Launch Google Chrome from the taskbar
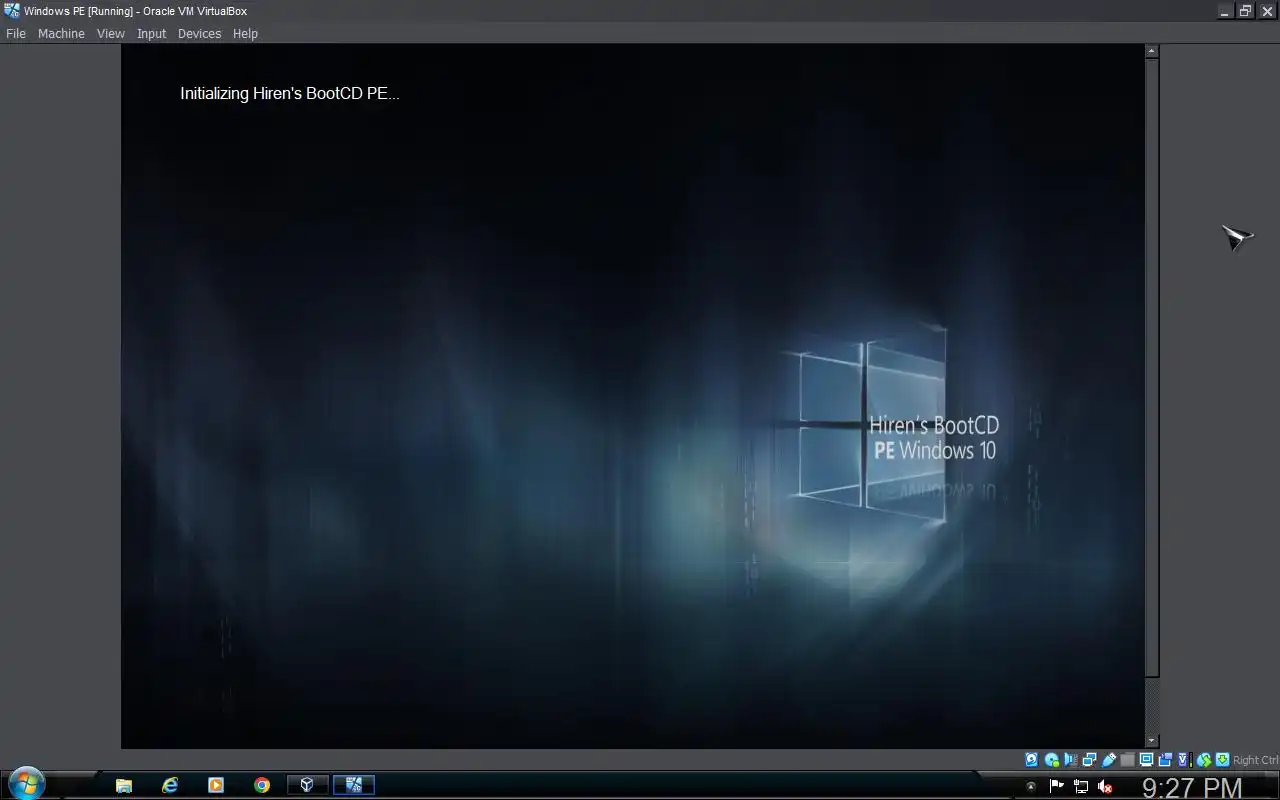The image size is (1280, 800). coord(262,785)
